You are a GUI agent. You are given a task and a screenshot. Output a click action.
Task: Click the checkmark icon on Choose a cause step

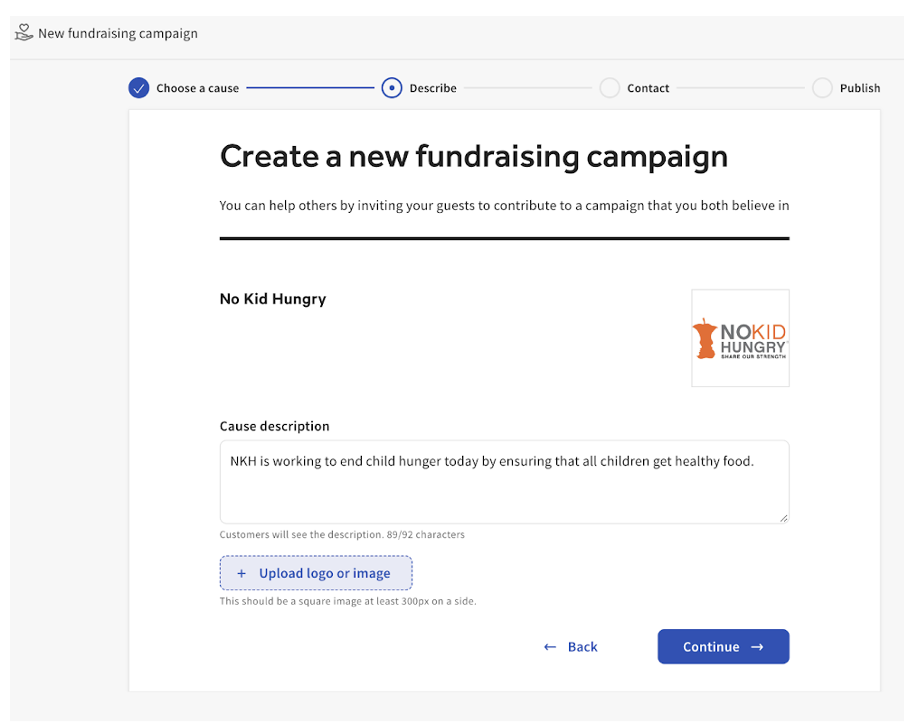[138, 88]
